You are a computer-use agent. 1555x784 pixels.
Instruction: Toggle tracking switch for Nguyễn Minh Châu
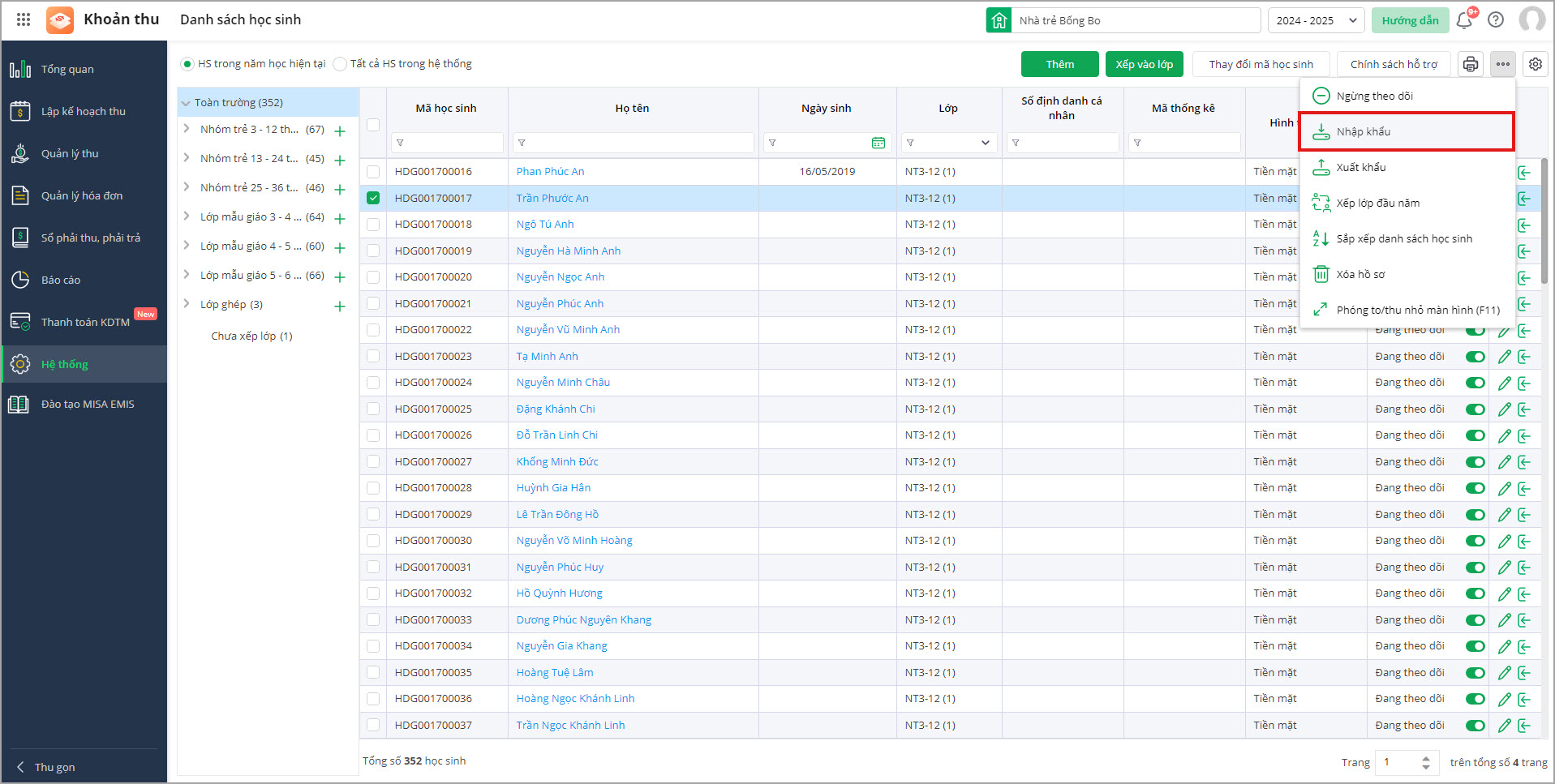(1476, 383)
